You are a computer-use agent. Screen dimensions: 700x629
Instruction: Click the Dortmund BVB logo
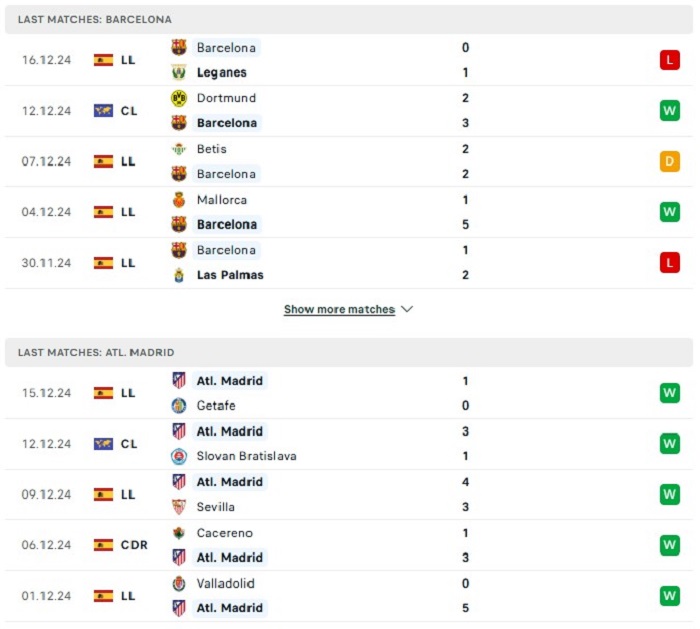[179, 98]
